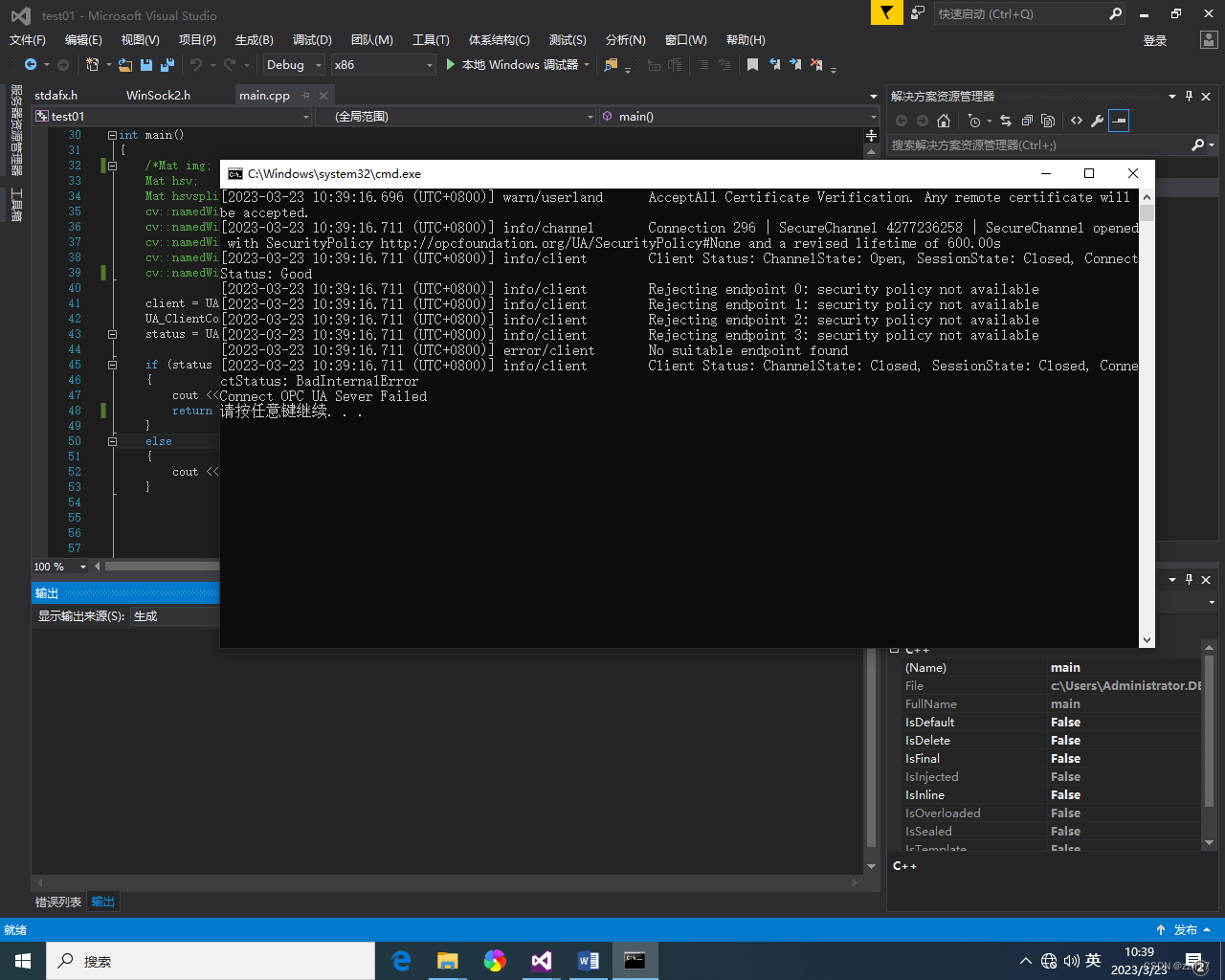Open the 工具箱 toolbox side tab
Image resolution: width=1225 pixels, height=980 pixels.
[x=16, y=205]
